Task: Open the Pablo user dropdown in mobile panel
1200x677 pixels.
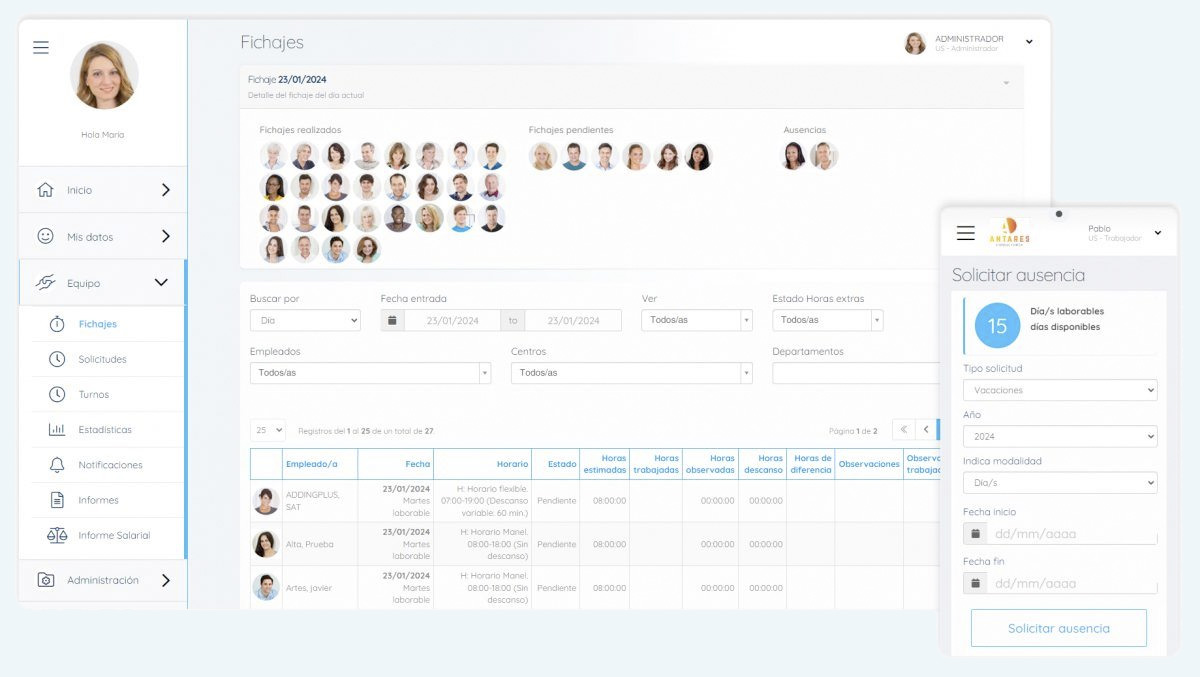Action: [x=1157, y=233]
